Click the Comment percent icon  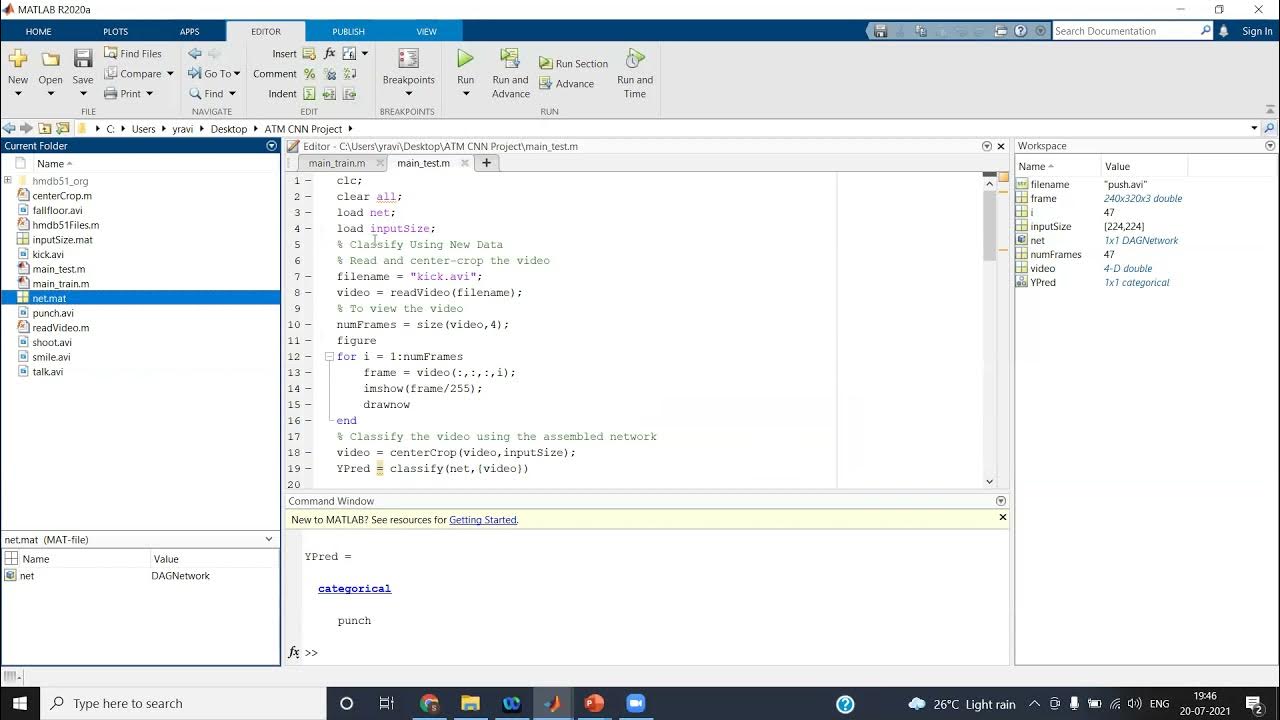click(309, 74)
